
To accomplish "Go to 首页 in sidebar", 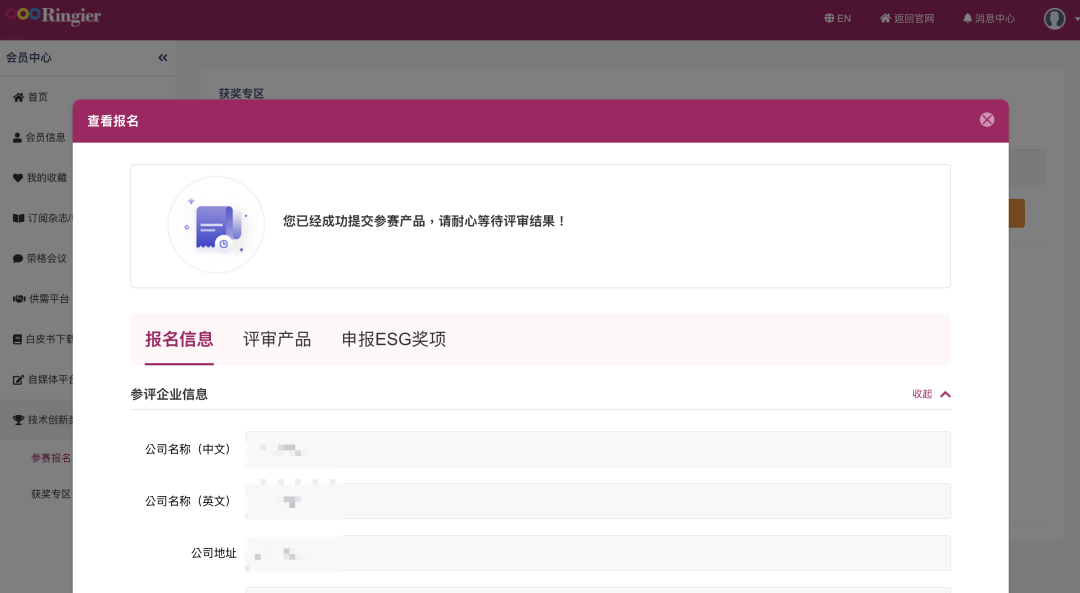I will 37,97.
